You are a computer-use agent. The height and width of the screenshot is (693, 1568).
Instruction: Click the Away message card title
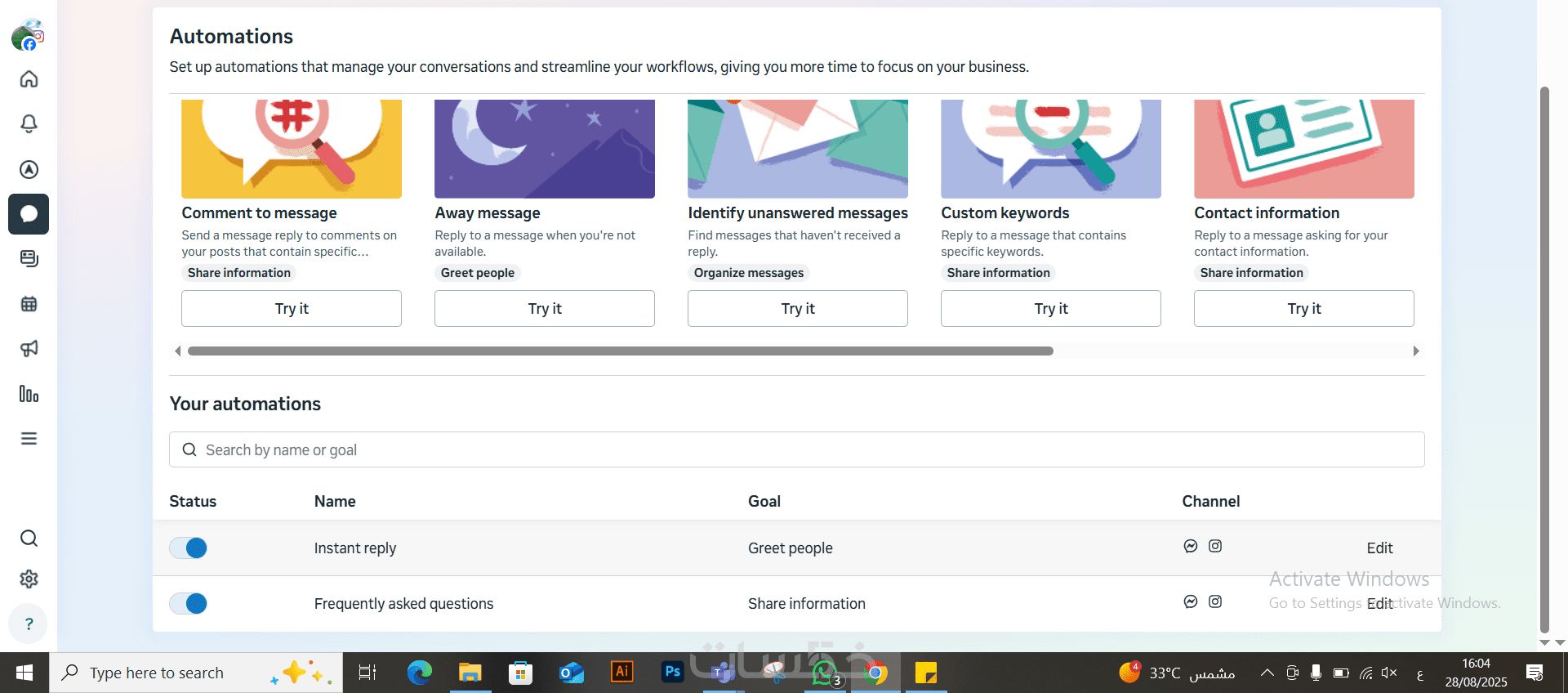point(488,212)
